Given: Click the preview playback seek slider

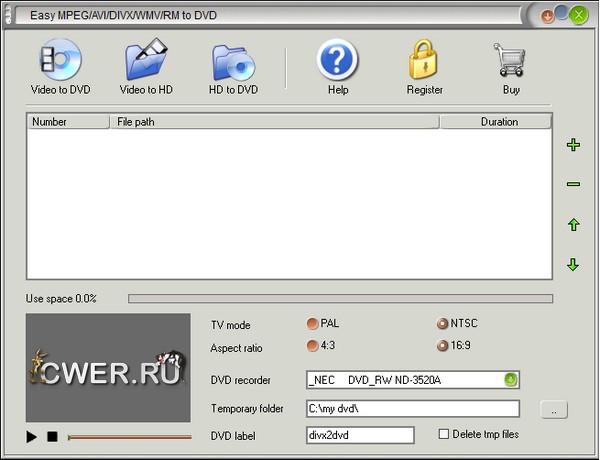Looking at the screenshot, I should (x=129, y=437).
